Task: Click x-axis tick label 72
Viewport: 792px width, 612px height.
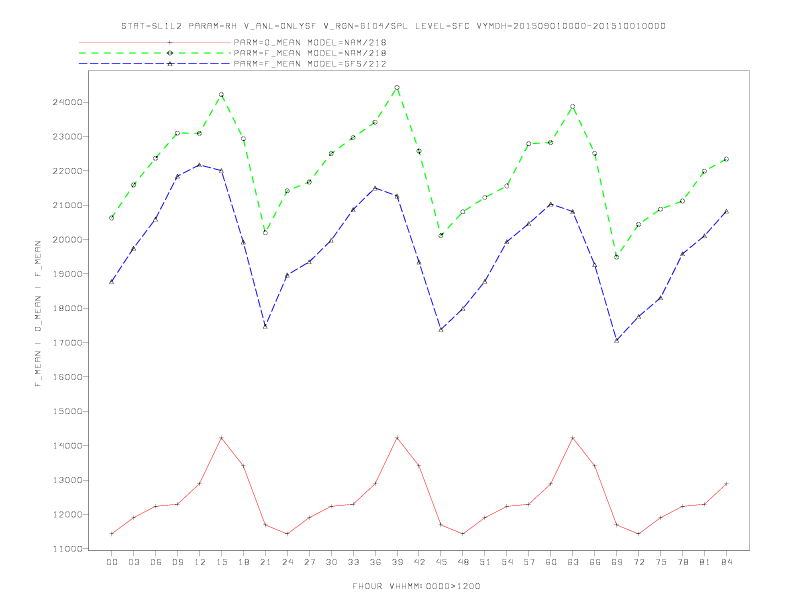Action: point(638,562)
